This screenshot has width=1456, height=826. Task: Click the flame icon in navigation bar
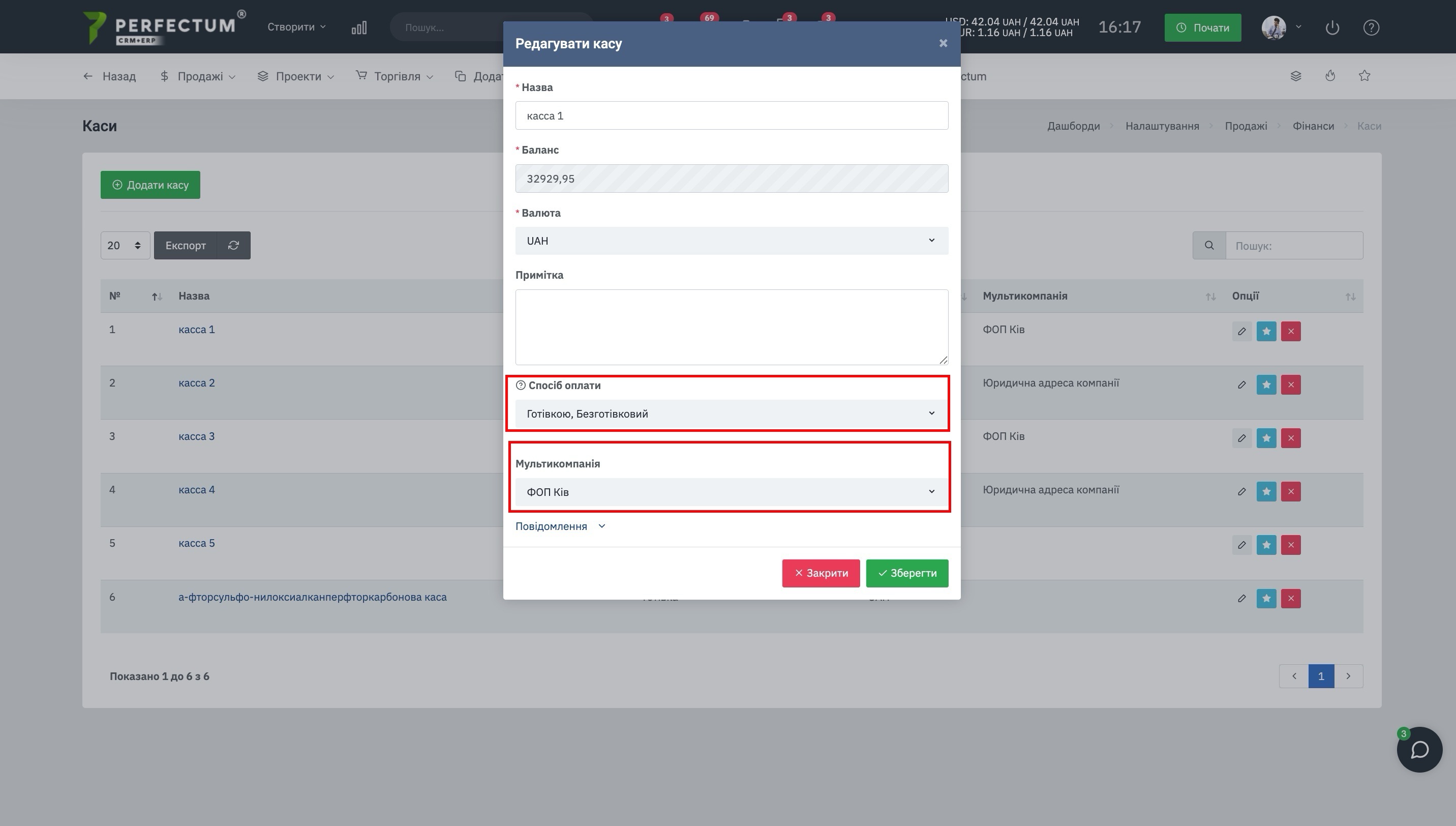pos(1330,76)
